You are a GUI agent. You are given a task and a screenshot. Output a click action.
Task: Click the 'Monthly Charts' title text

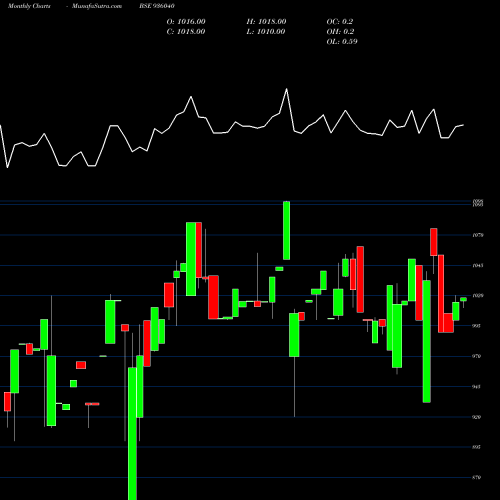pos(29,6)
